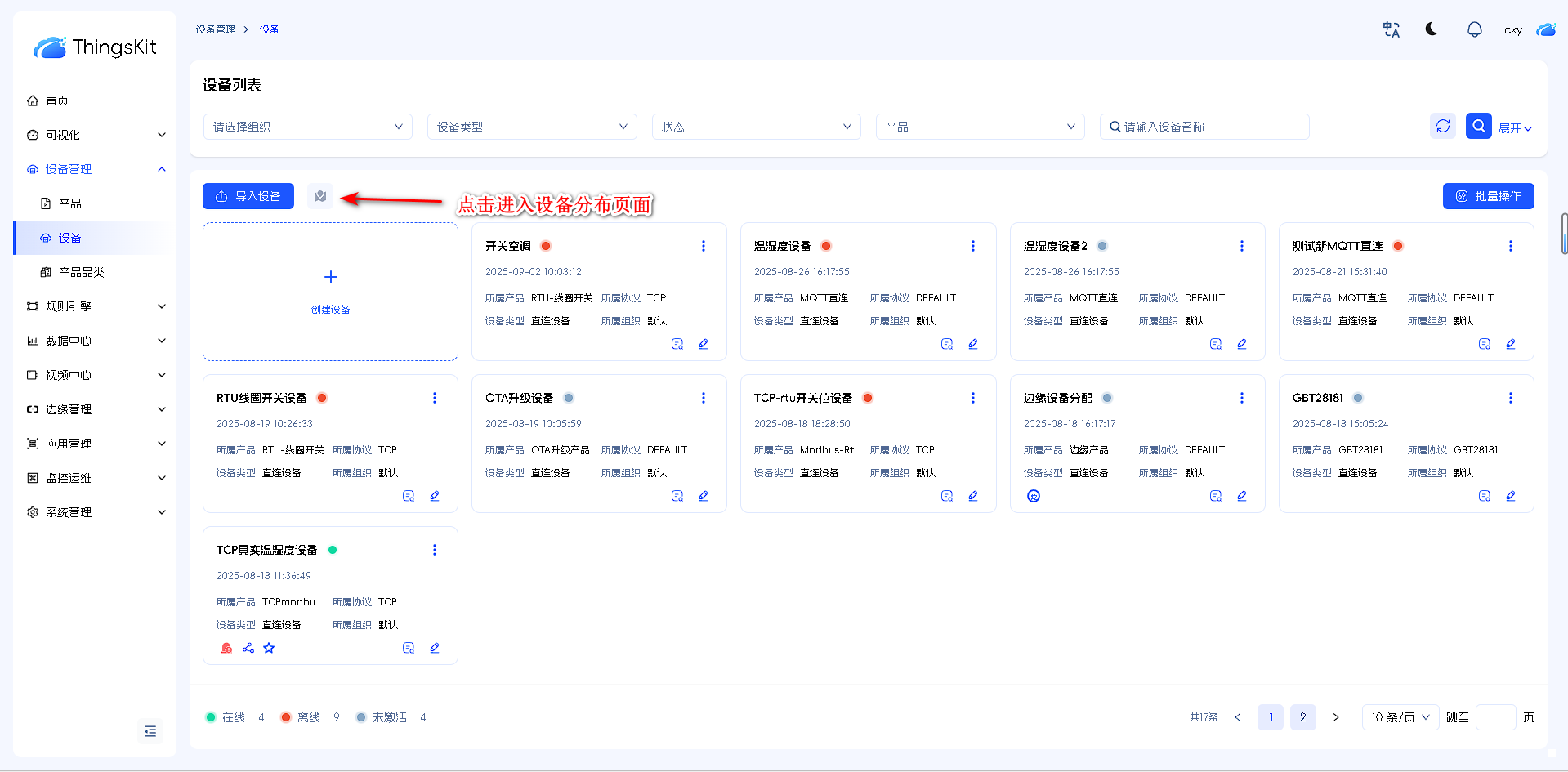The image size is (1568, 772).
Task: Favorite TCP真实温湿度设备 with star icon
Action: (x=269, y=648)
